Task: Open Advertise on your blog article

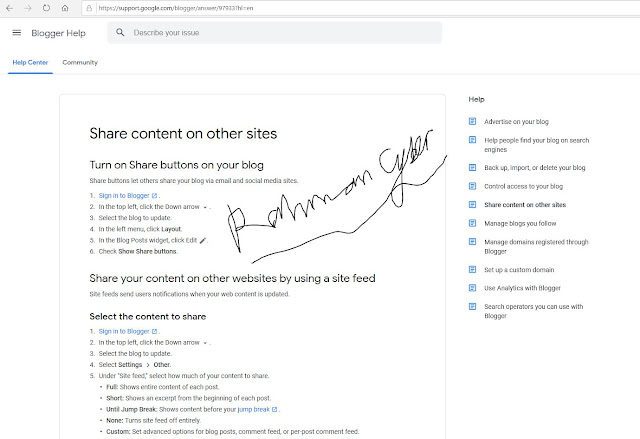Action: [x=516, y=122]
